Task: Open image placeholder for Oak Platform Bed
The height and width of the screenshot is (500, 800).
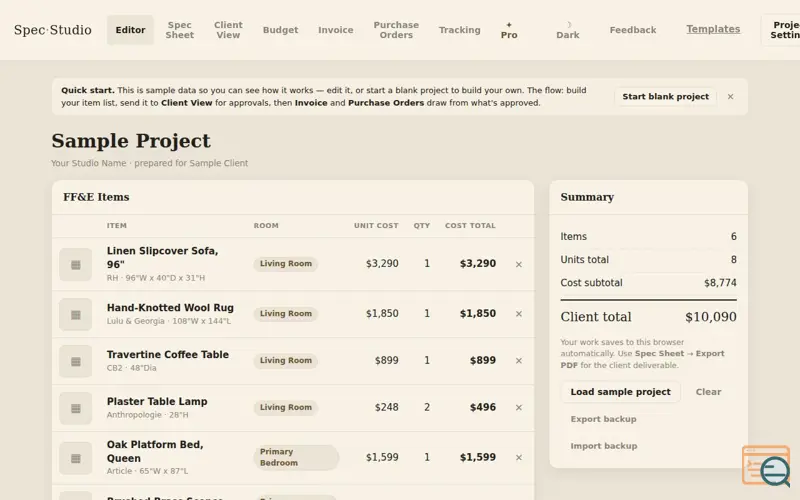Action: coord(76,458)
